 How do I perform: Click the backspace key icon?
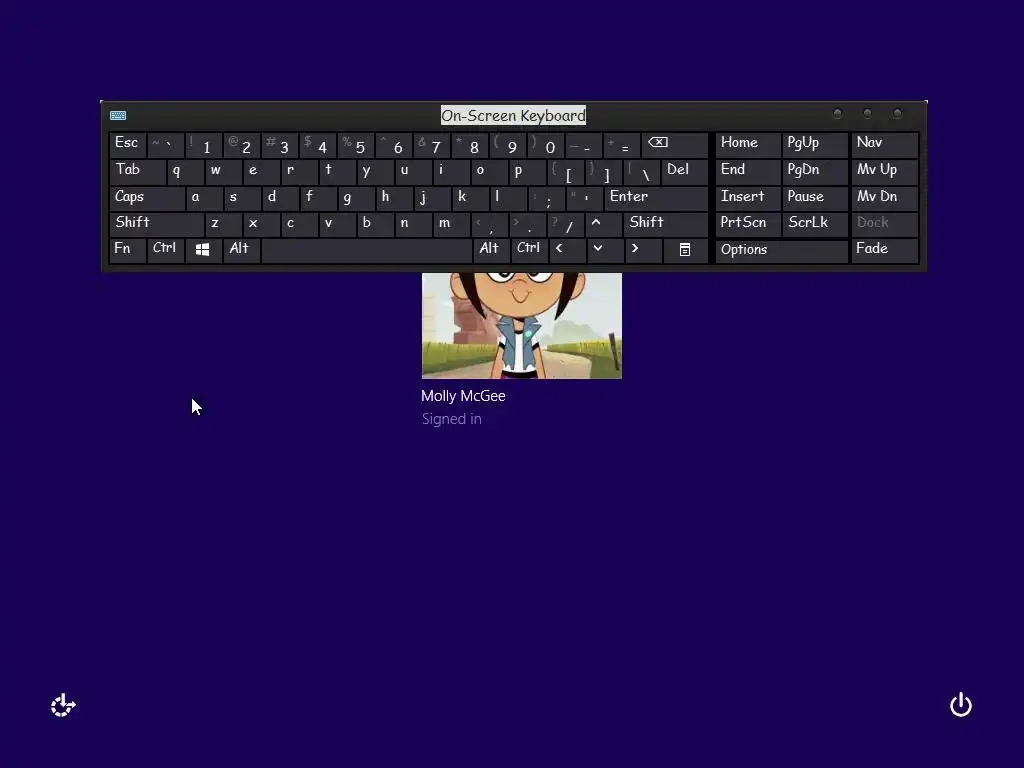(675, 144)
